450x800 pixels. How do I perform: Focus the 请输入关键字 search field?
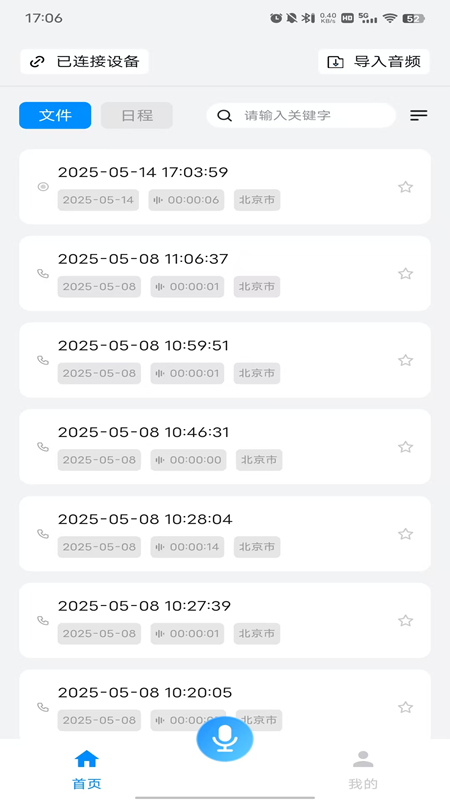[x=301, y=115]
